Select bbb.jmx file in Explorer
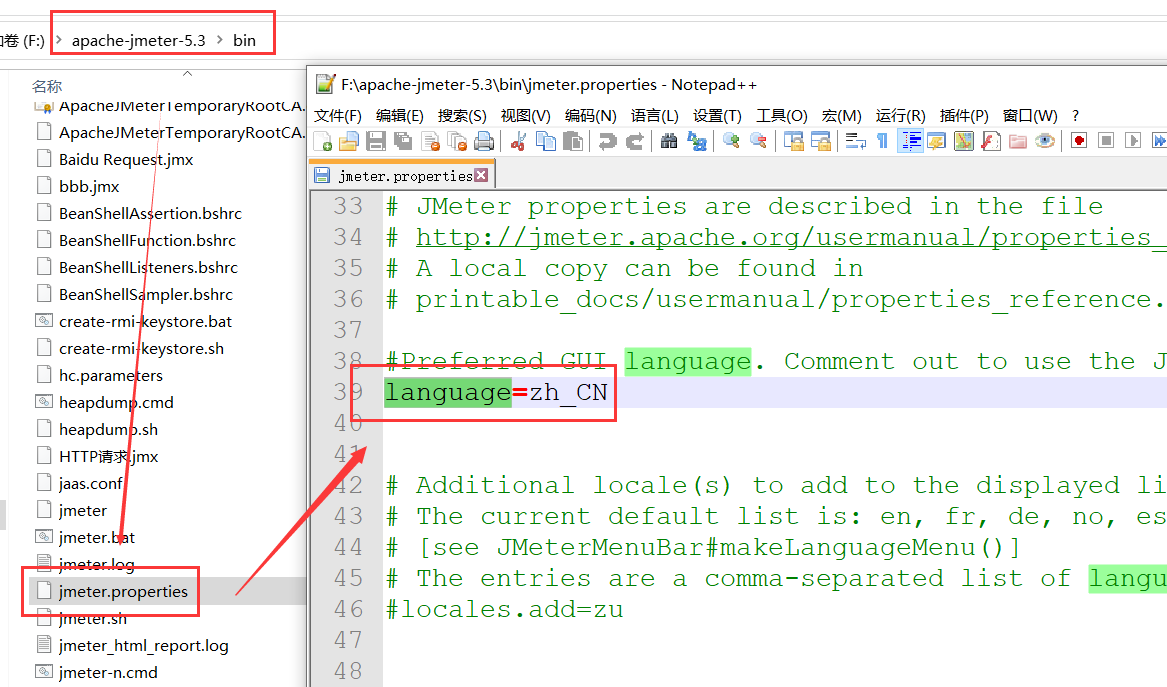 pyautogui.click(x=89, y=186)
